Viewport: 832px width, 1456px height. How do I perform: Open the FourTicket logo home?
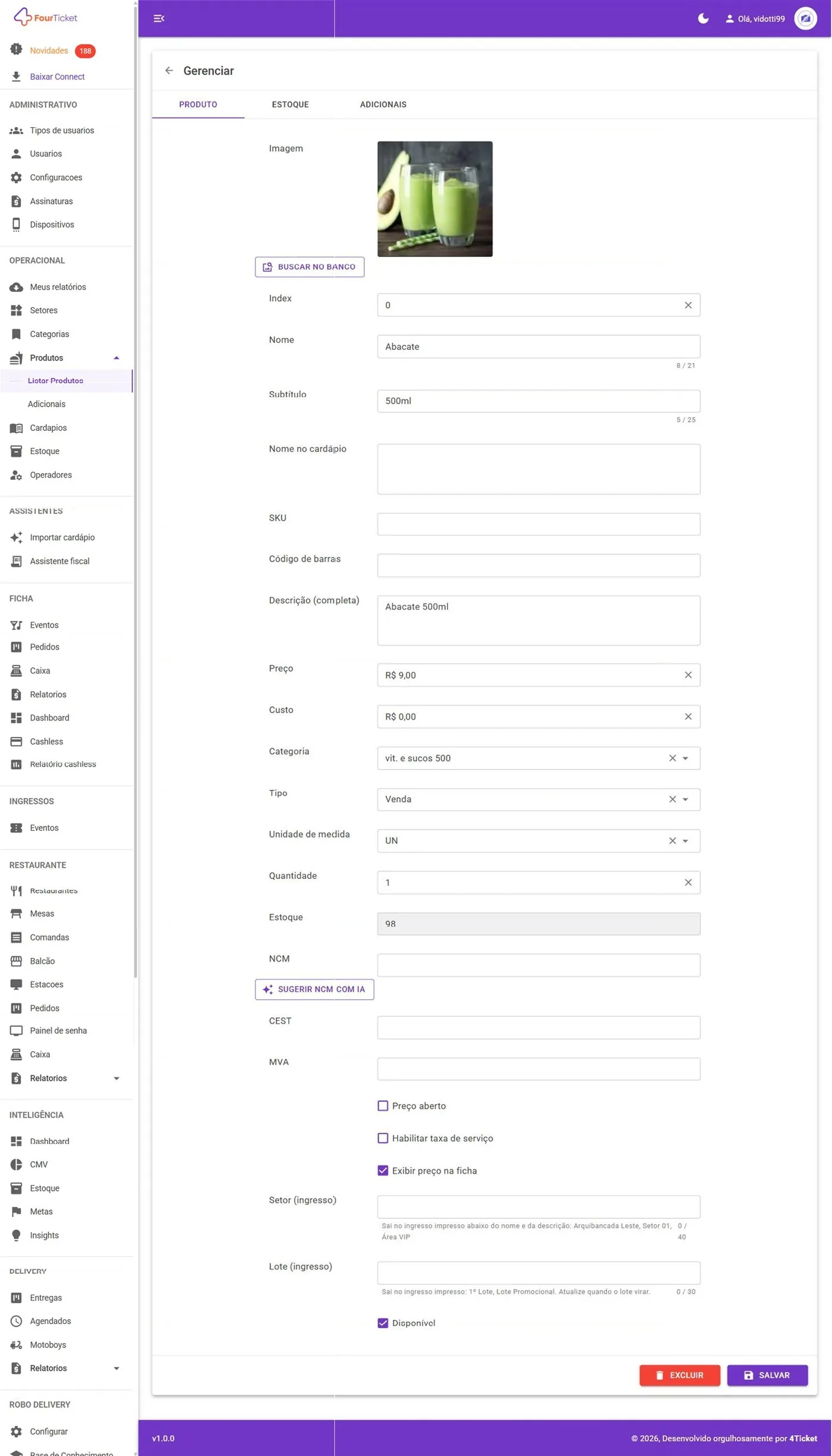(45, 17)
